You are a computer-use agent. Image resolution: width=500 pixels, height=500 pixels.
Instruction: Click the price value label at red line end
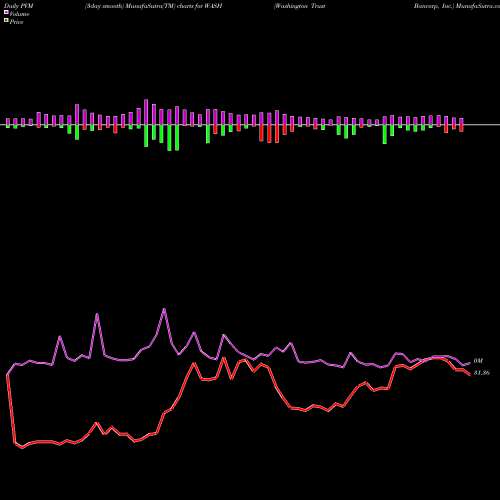coord(482,373)
